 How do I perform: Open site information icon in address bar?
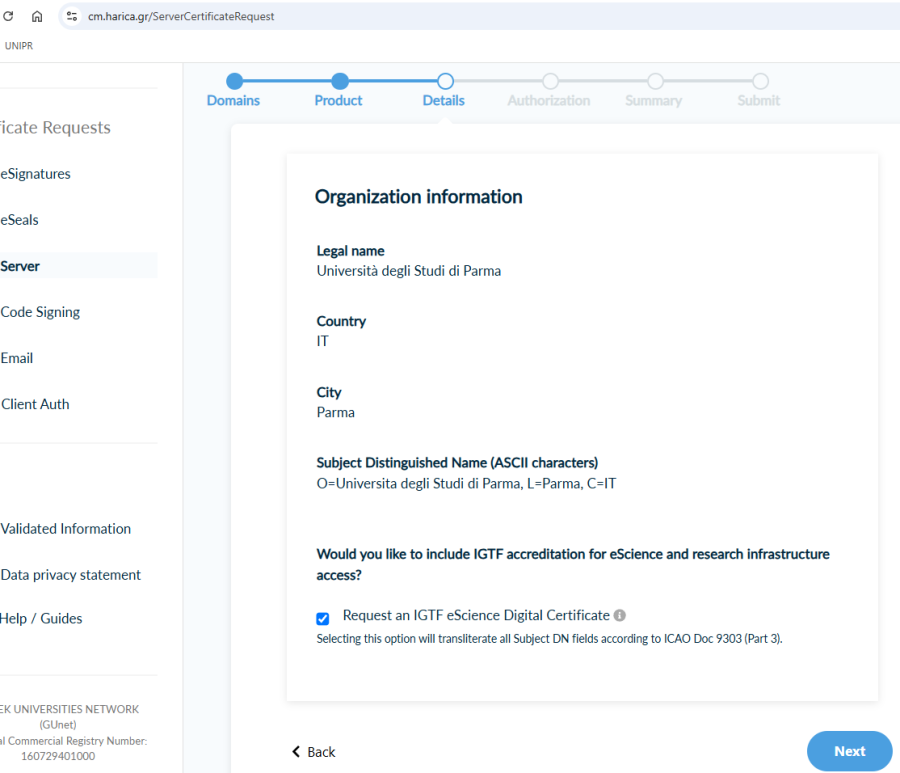71,16
